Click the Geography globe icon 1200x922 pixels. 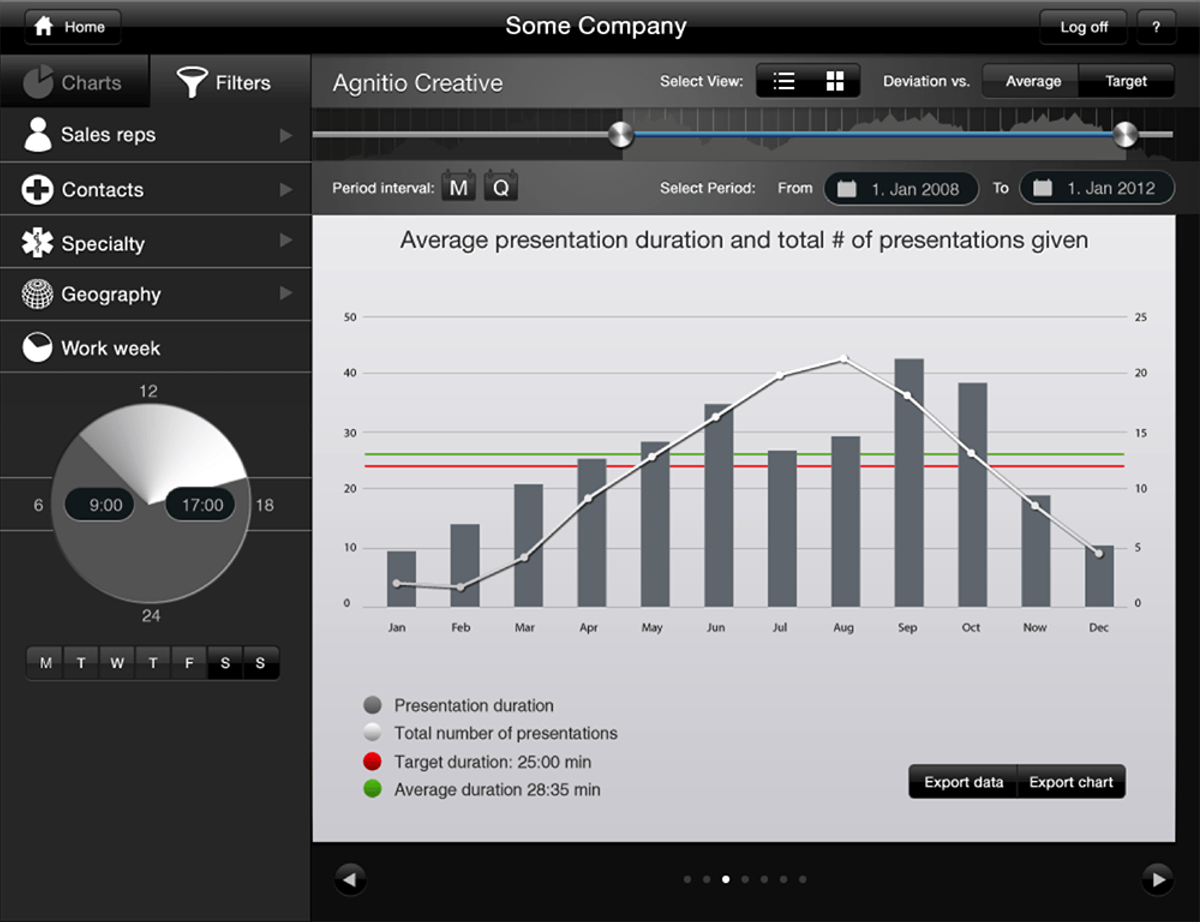point(37,295)
